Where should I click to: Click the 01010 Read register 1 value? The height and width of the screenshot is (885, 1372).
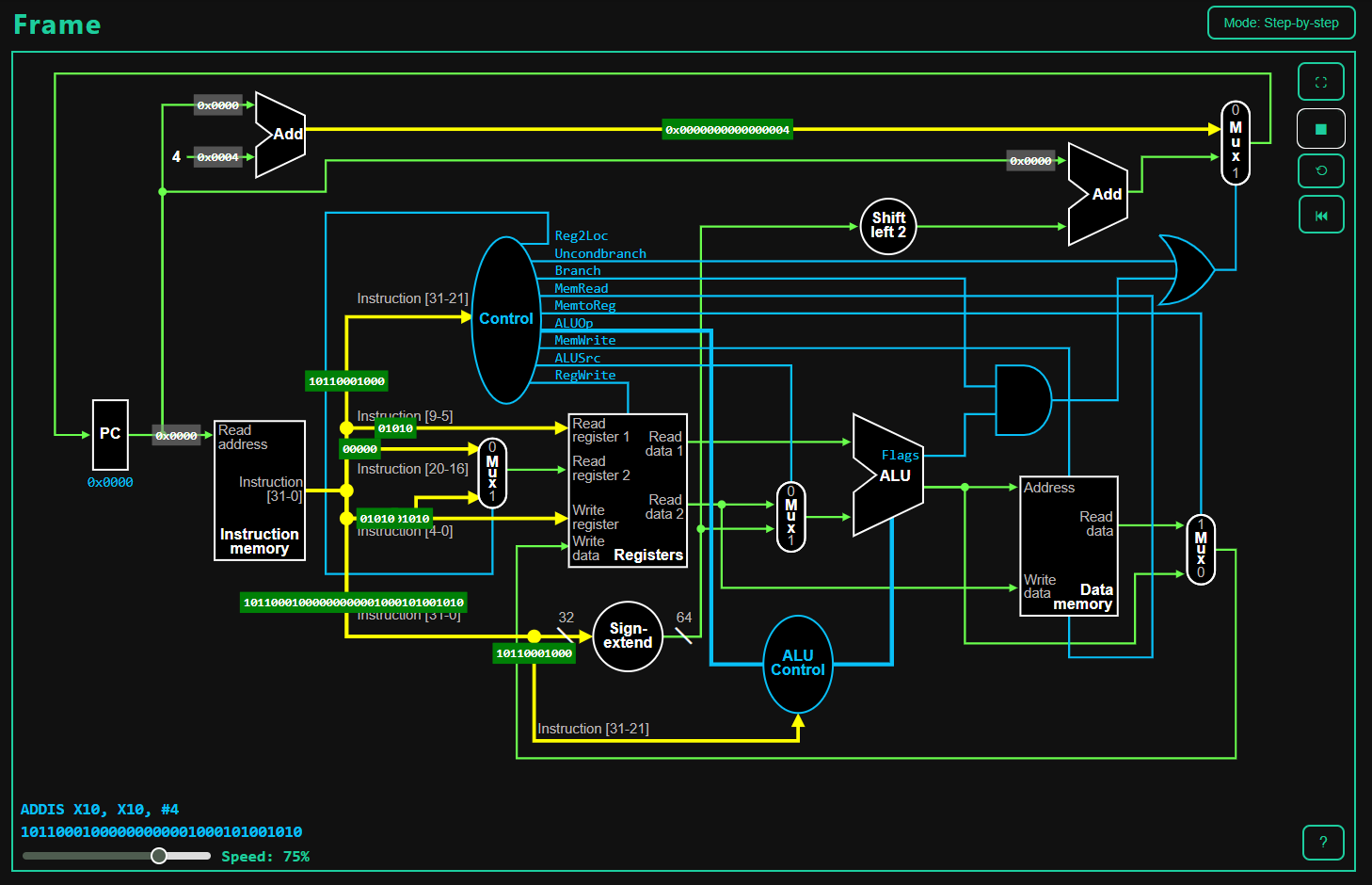[x=395, y=428]
